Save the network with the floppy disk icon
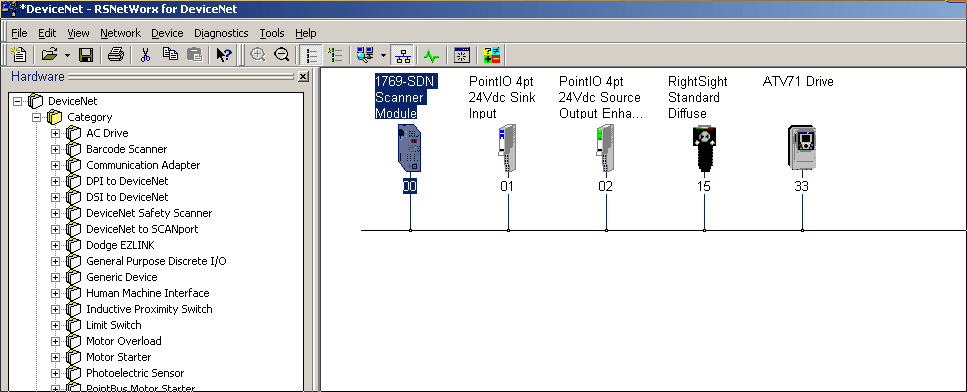Screen dimensions: 967x392 coord(86,55)
